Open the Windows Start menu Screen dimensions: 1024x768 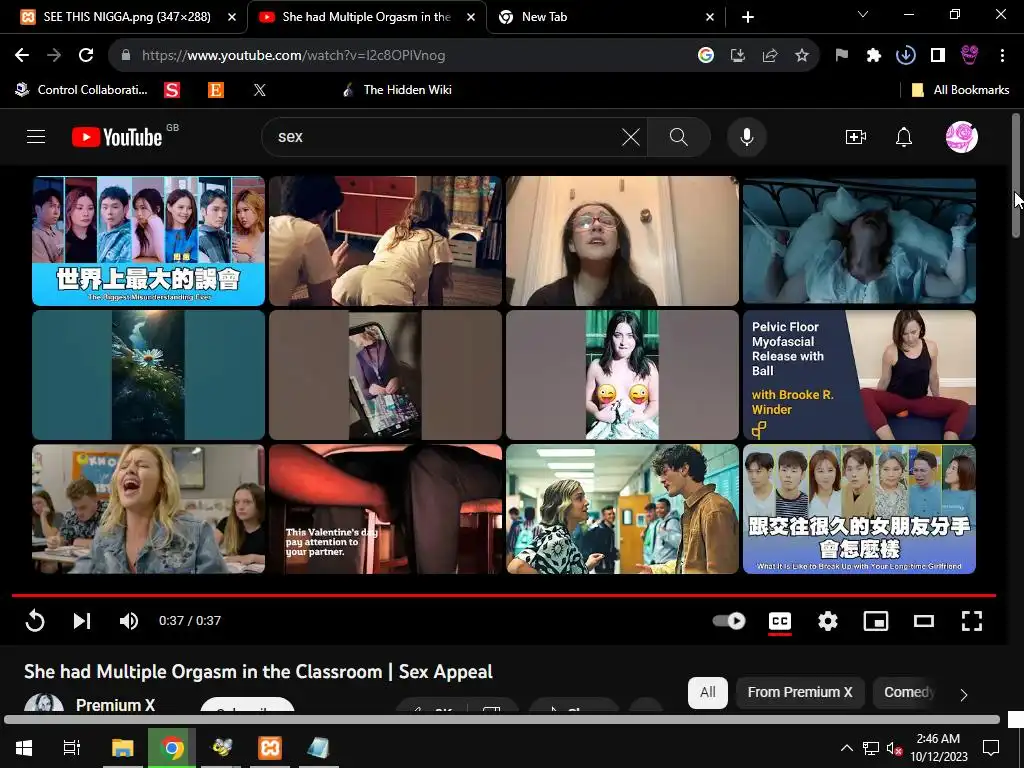click(x=24, y=748)
